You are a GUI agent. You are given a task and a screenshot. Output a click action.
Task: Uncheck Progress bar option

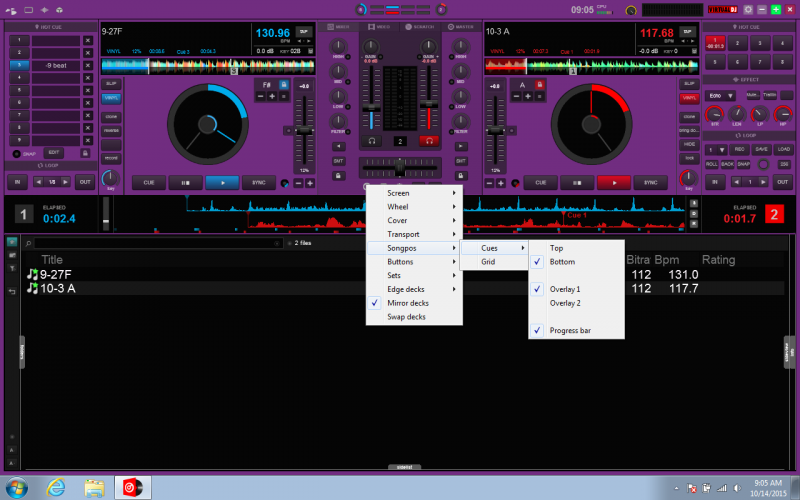click(x=577, y=331)
